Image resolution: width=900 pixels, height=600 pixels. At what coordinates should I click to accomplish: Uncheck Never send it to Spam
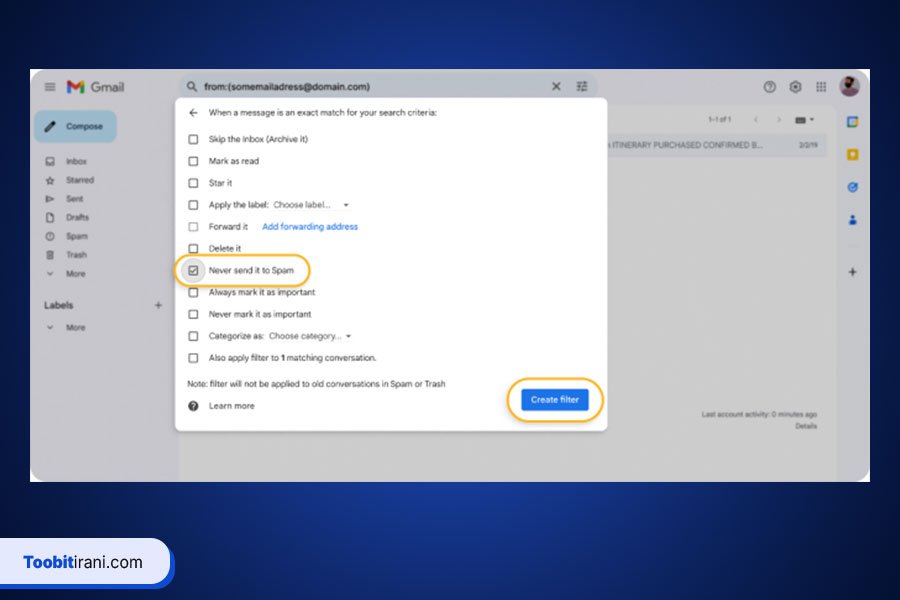tap(194, 270)
